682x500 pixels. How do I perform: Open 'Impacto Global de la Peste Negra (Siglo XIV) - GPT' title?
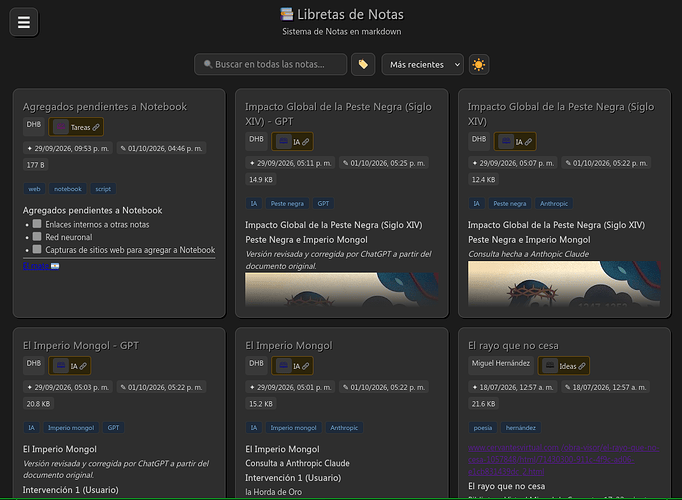[338, 114]
